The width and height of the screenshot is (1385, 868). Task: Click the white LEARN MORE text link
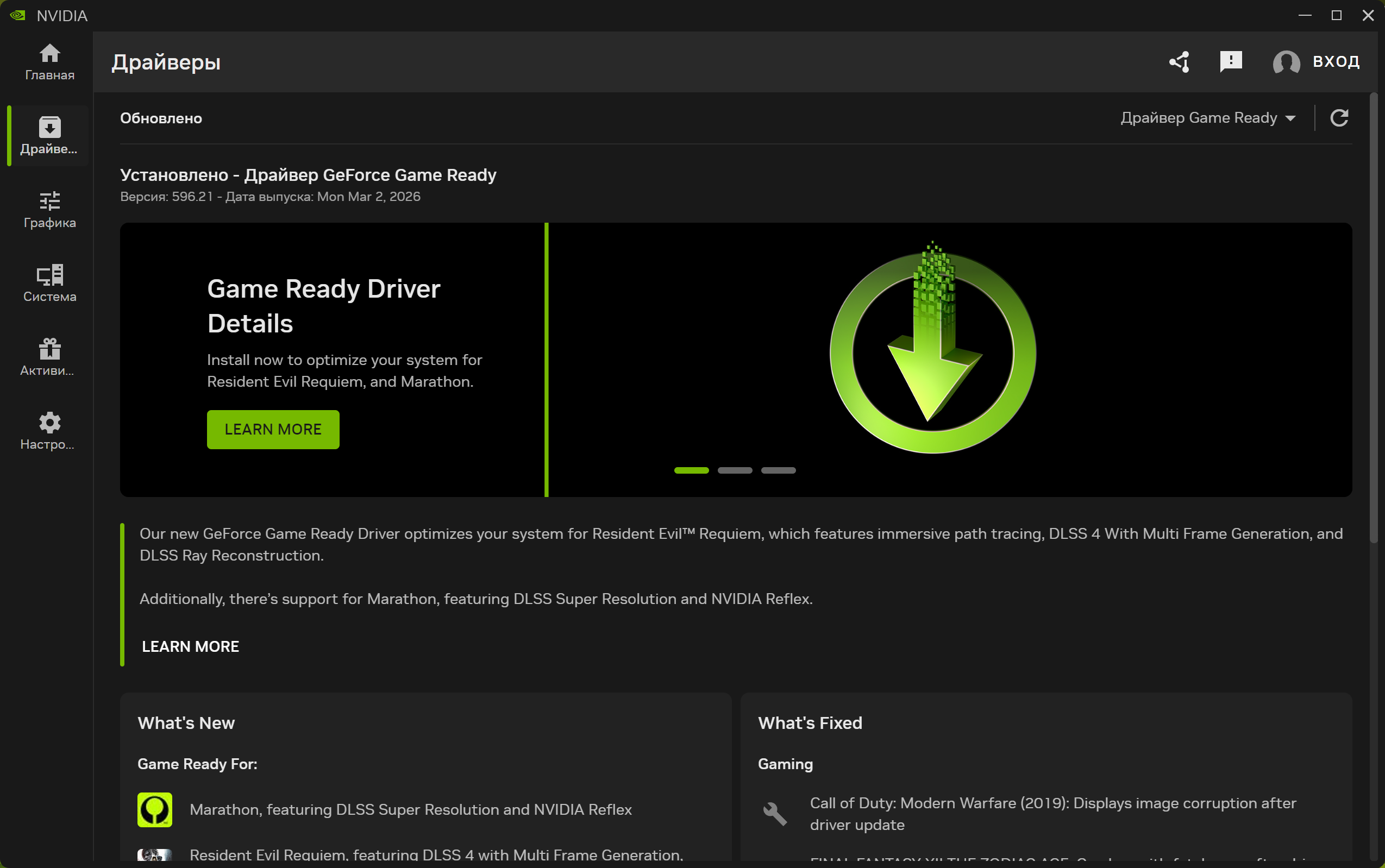tap(190, 646)
